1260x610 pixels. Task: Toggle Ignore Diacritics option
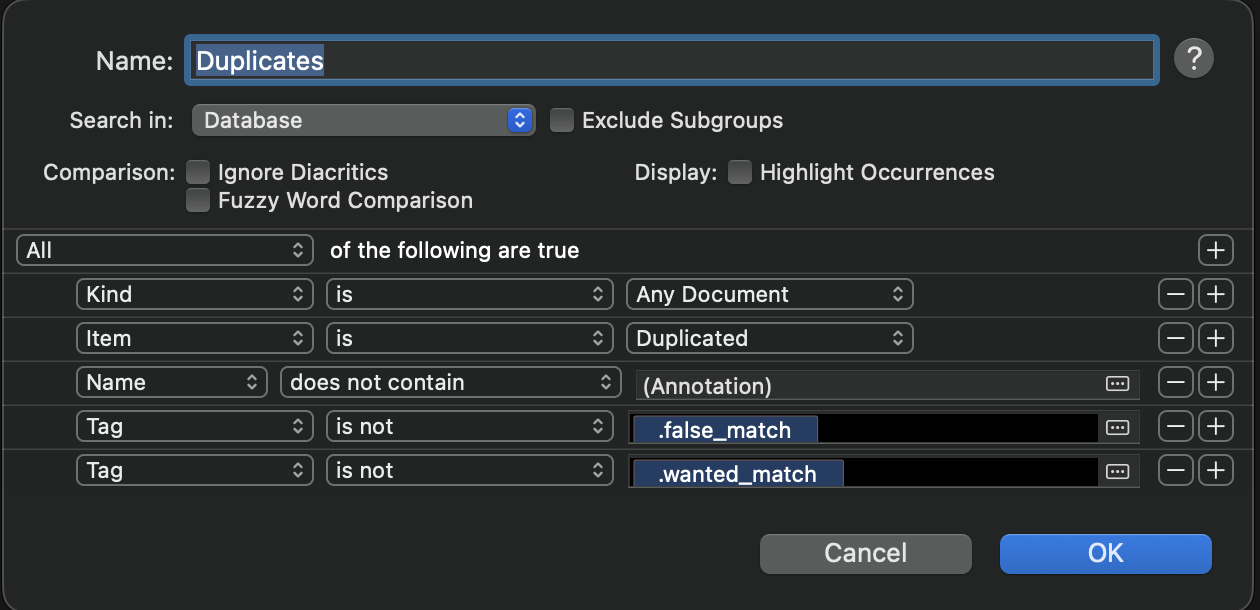coord(199,173)
